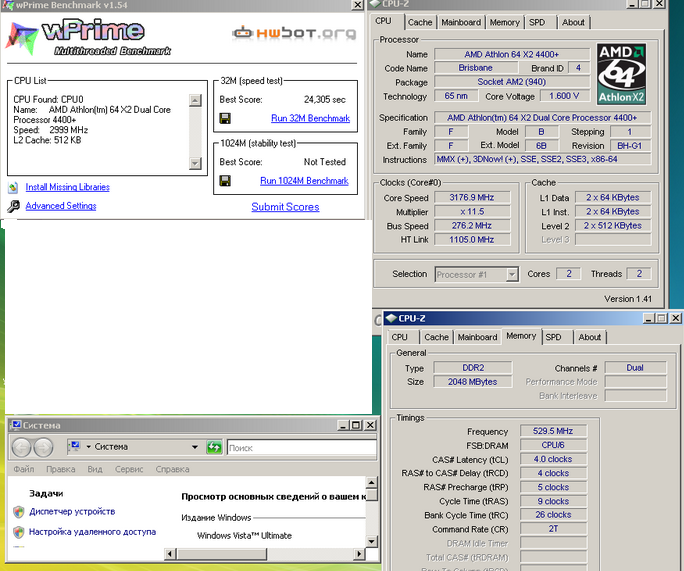Open Install Missing Libraries link
Image resolution: width=684 pixels, height=571 pixels.
pyautogui.click(x=68, y=187)
